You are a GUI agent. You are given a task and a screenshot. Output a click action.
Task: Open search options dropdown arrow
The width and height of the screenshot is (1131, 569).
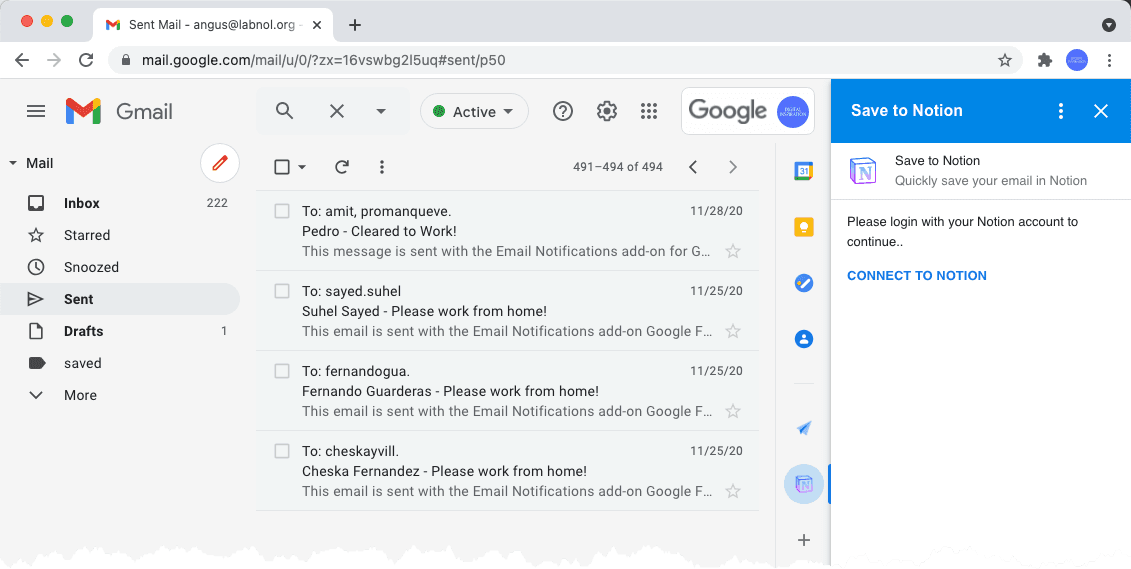pyautogui.click(x=381, y=111)
